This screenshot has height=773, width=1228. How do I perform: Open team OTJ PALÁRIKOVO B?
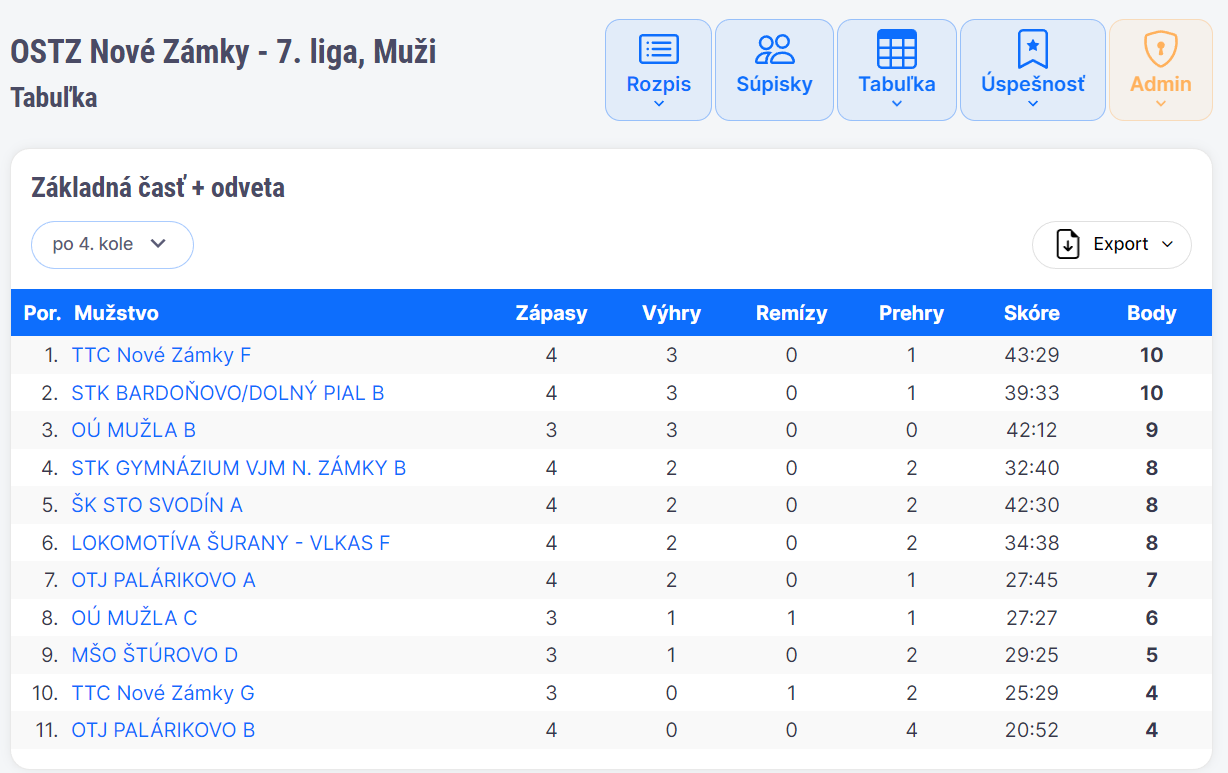[x=163, y=730]
